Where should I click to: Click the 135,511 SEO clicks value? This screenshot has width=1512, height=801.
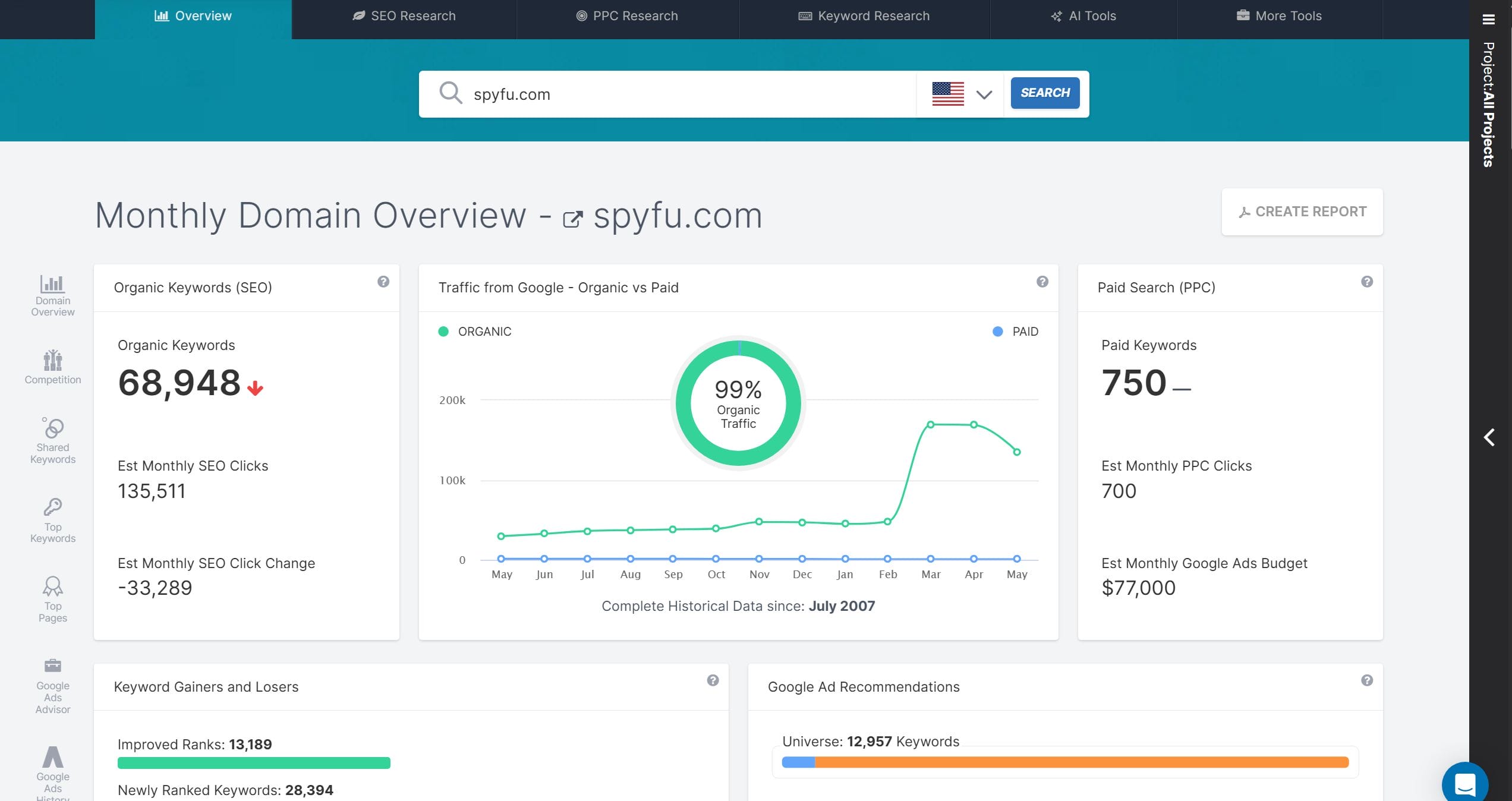152,491
